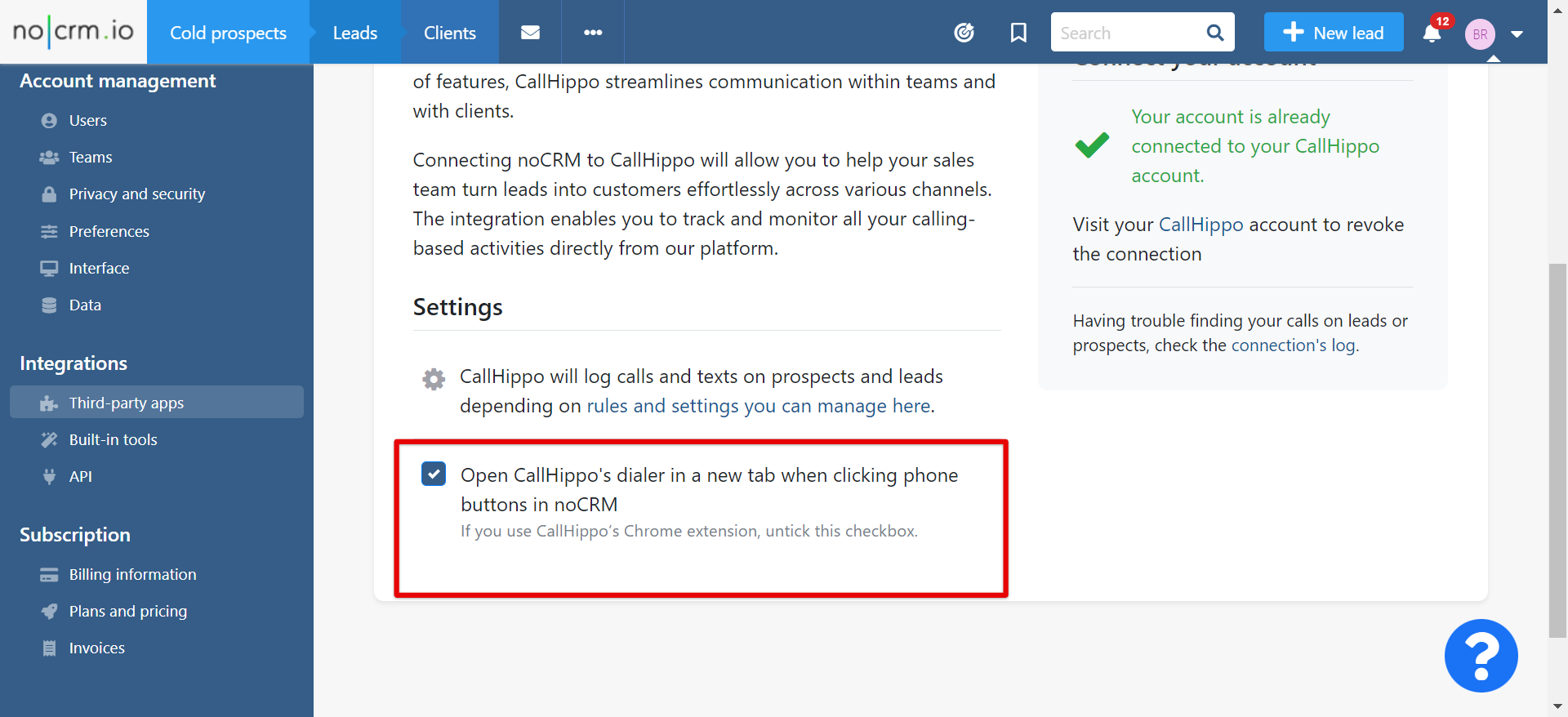This screenshot has width=1568, height=717.
Task: Click the search magnifier icon
Action: click(1215, 33)
